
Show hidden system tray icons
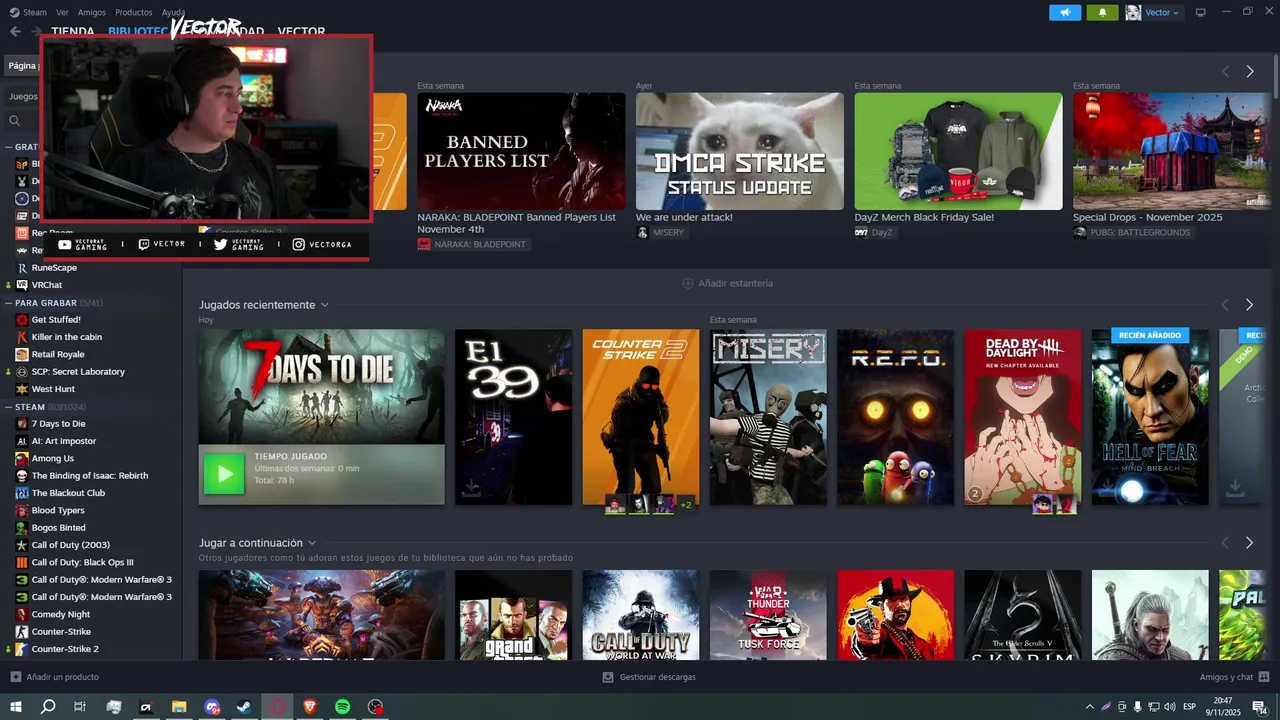(1089, 707)
